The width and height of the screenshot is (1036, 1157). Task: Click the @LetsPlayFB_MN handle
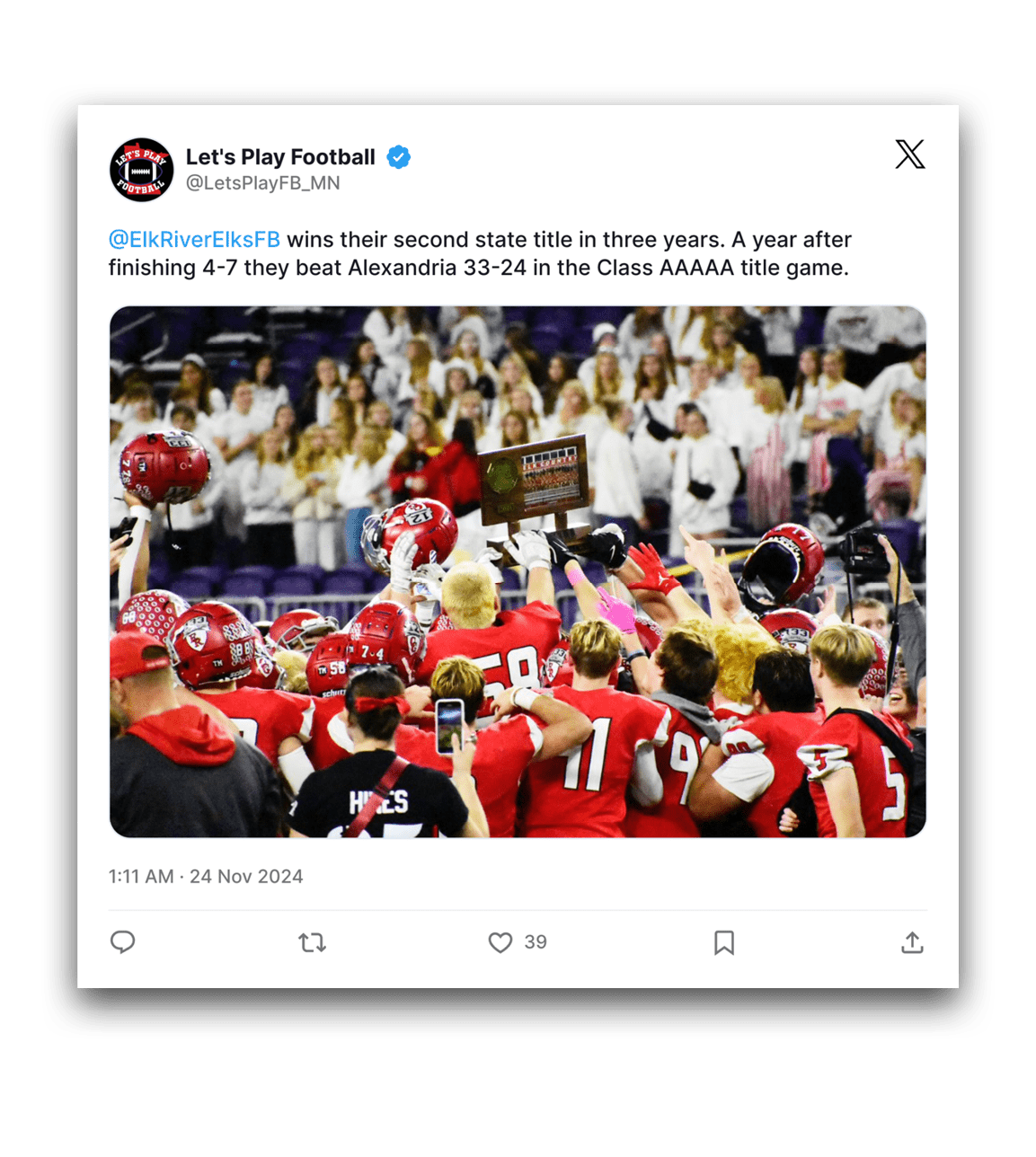(x=262, y=183)
